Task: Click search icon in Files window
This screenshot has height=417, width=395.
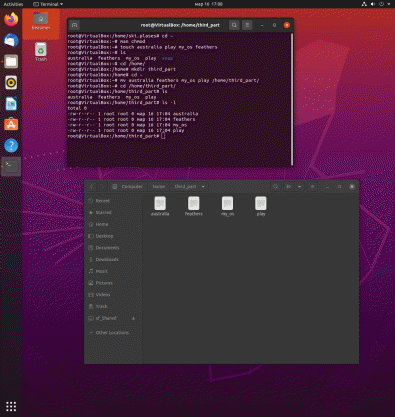Action: point(276,187)
